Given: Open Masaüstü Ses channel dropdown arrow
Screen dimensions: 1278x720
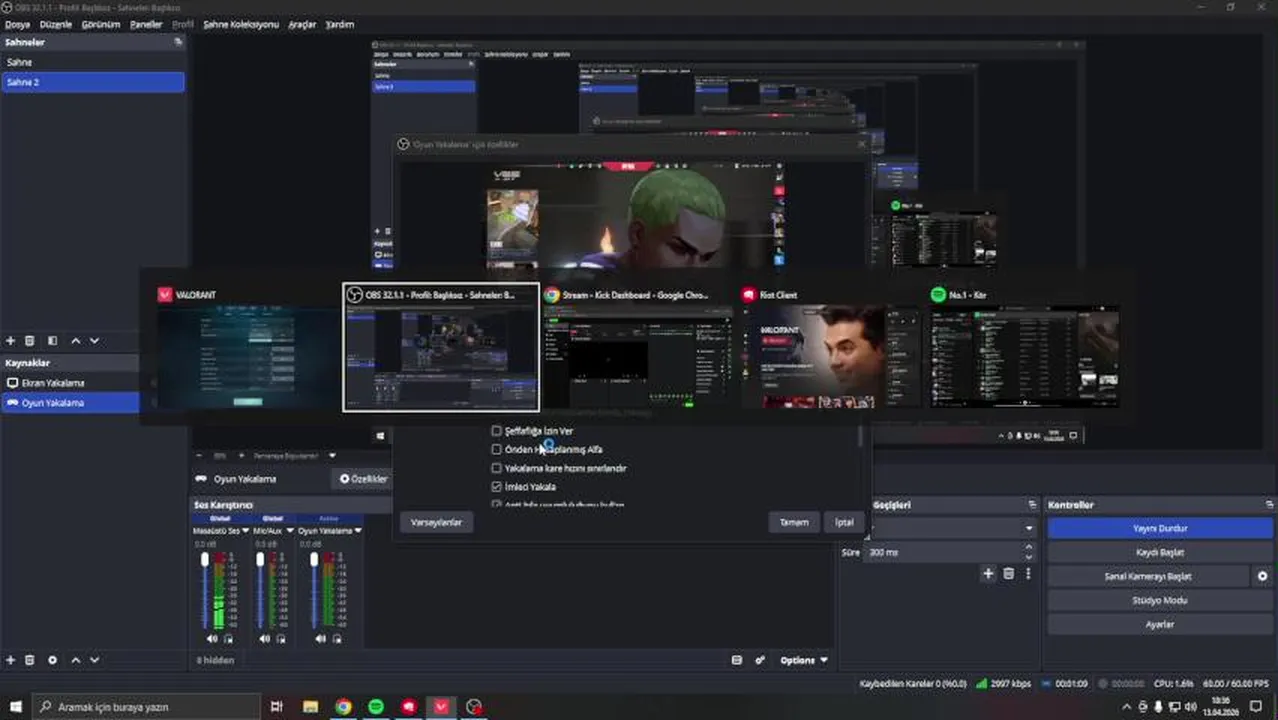Looking at the screenshot, I should [245, 531].
